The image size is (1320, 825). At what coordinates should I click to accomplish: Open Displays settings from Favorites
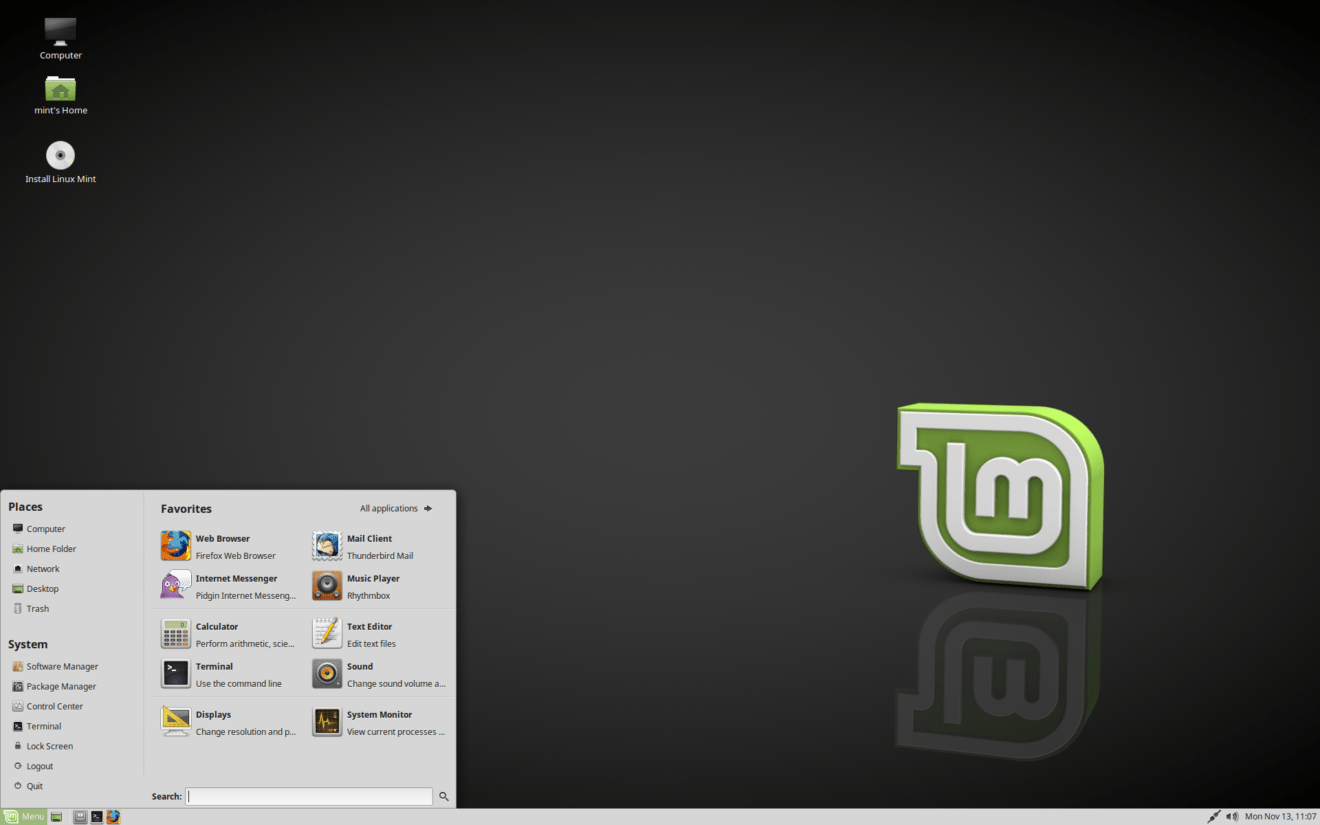pos(213,721)
